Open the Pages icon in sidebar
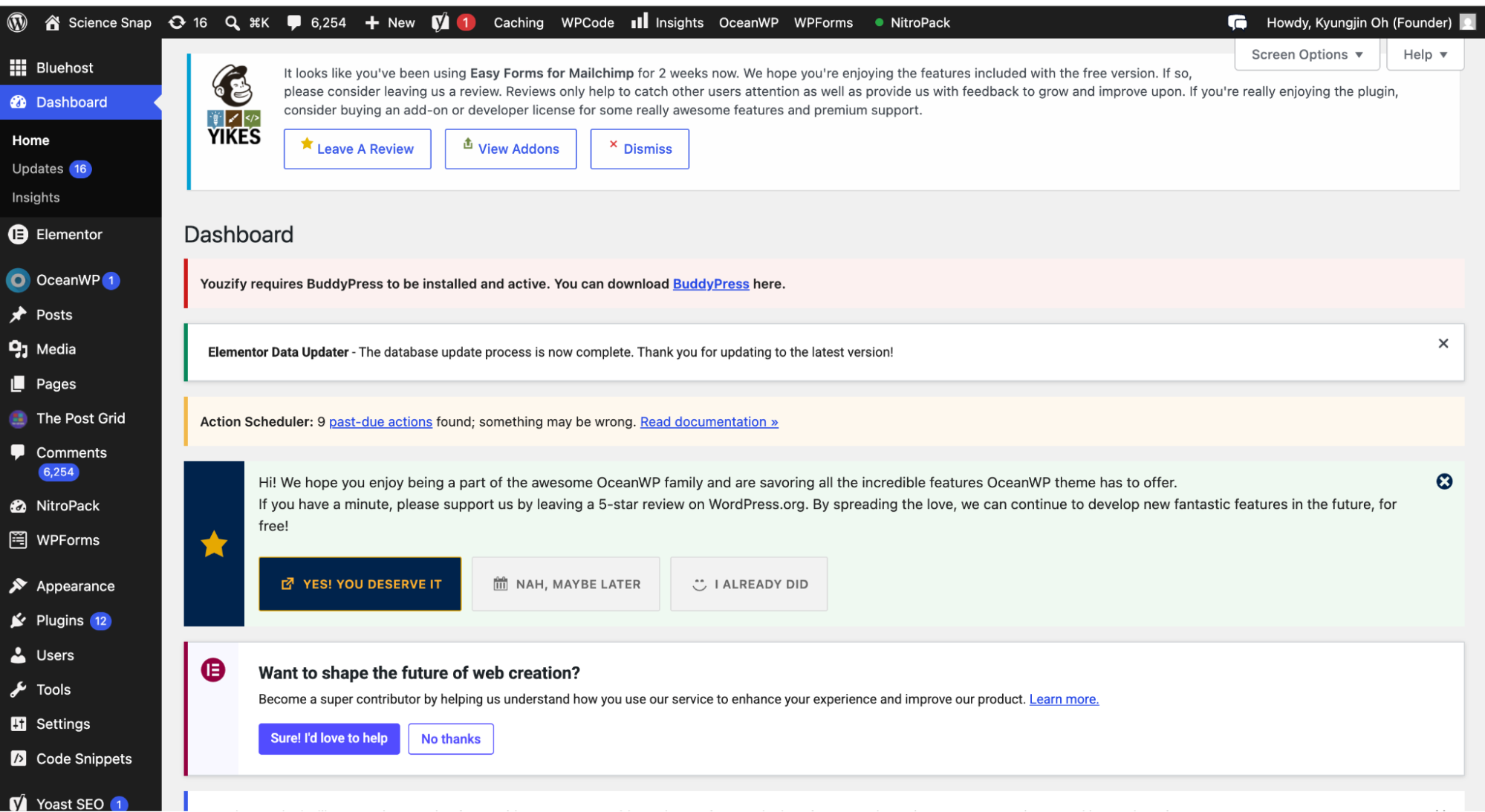 18,384
